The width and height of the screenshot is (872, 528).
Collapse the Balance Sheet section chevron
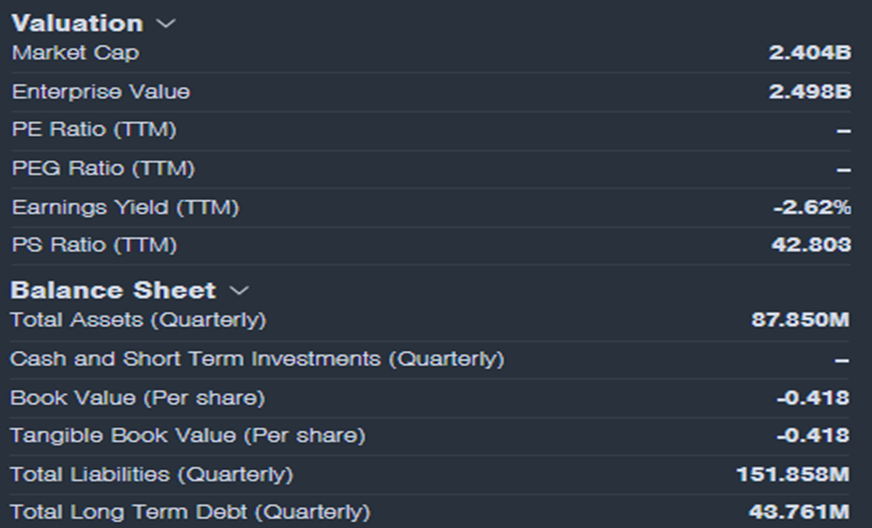click(x=238, y=290)
